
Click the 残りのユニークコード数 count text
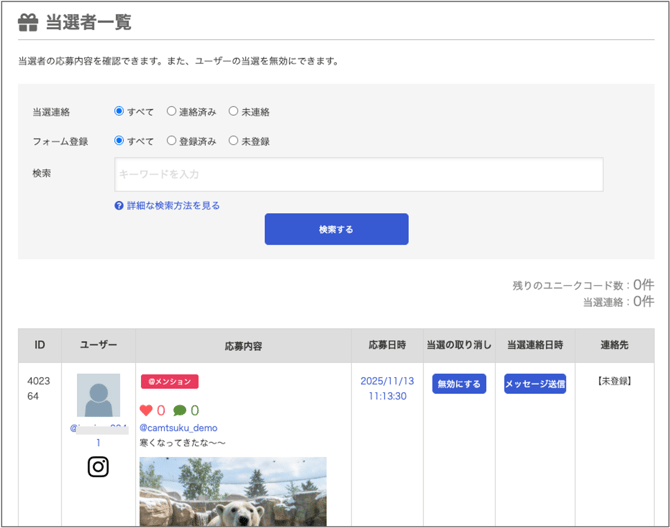tap(583, 285)
